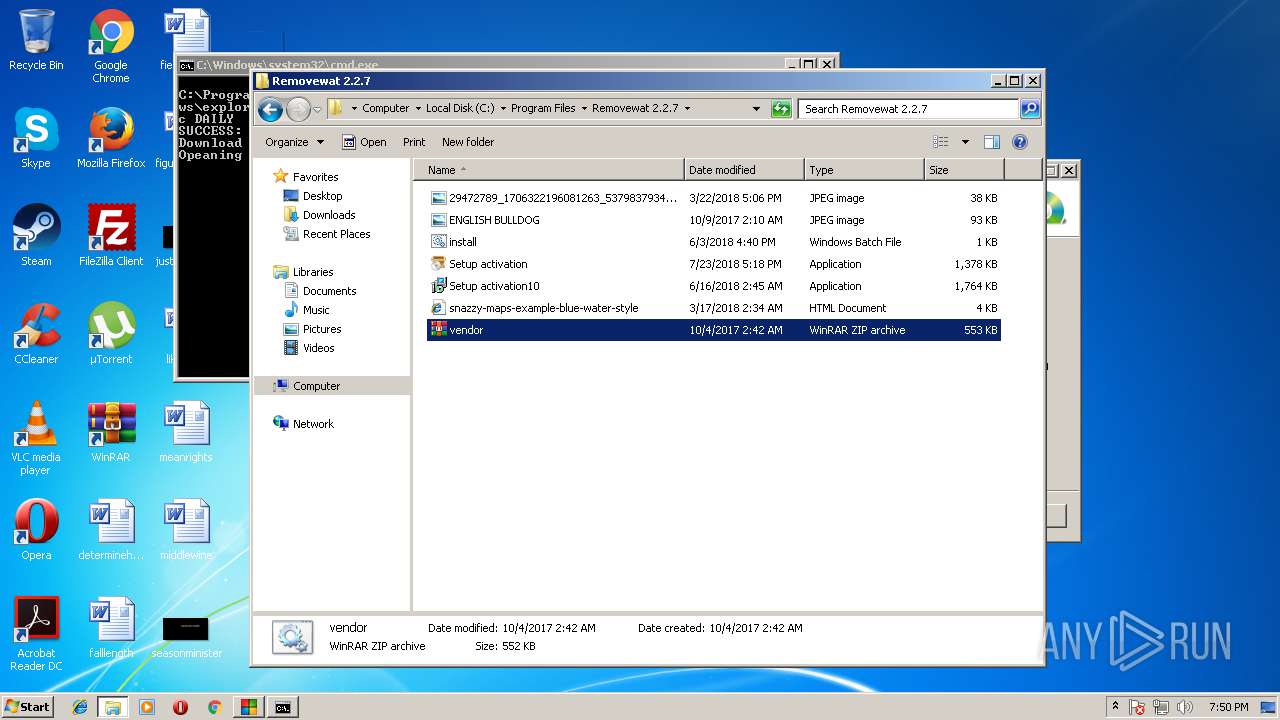Sort files by the Name column header
Viewport: 1280px width, 720px height.
549,170
